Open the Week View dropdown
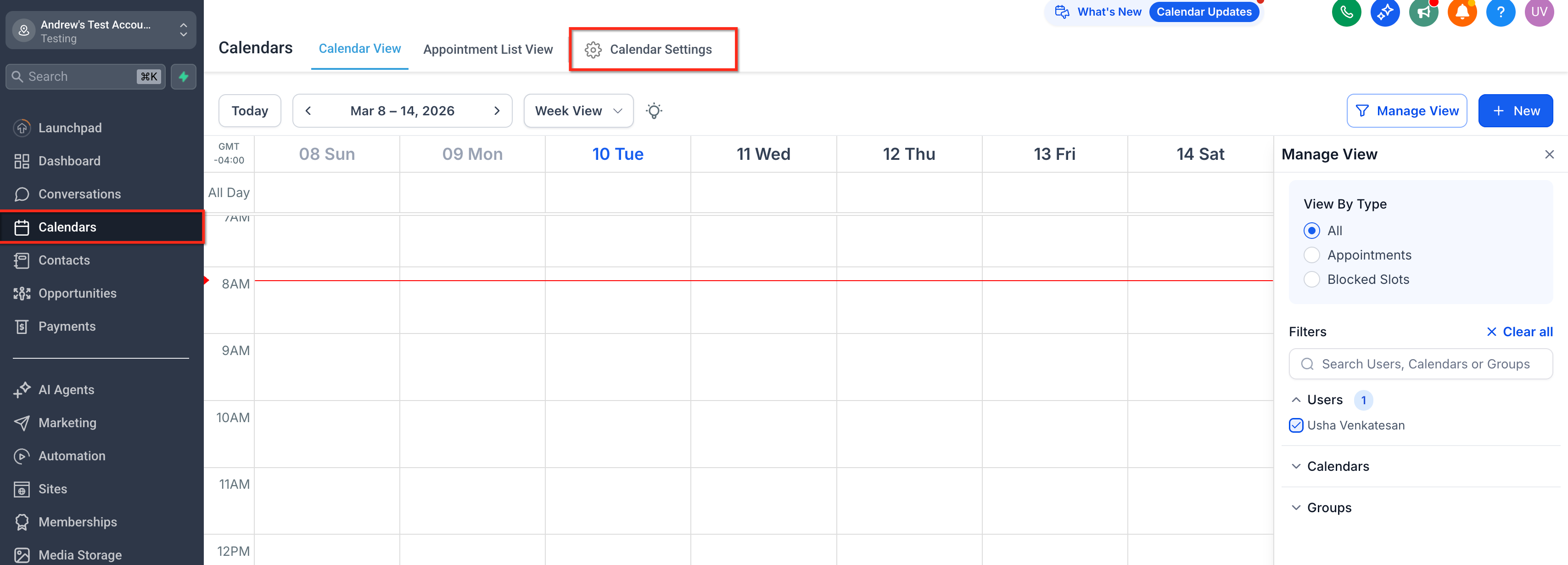The height and width of the screenshot is (565, 1568). click(577, 111)
